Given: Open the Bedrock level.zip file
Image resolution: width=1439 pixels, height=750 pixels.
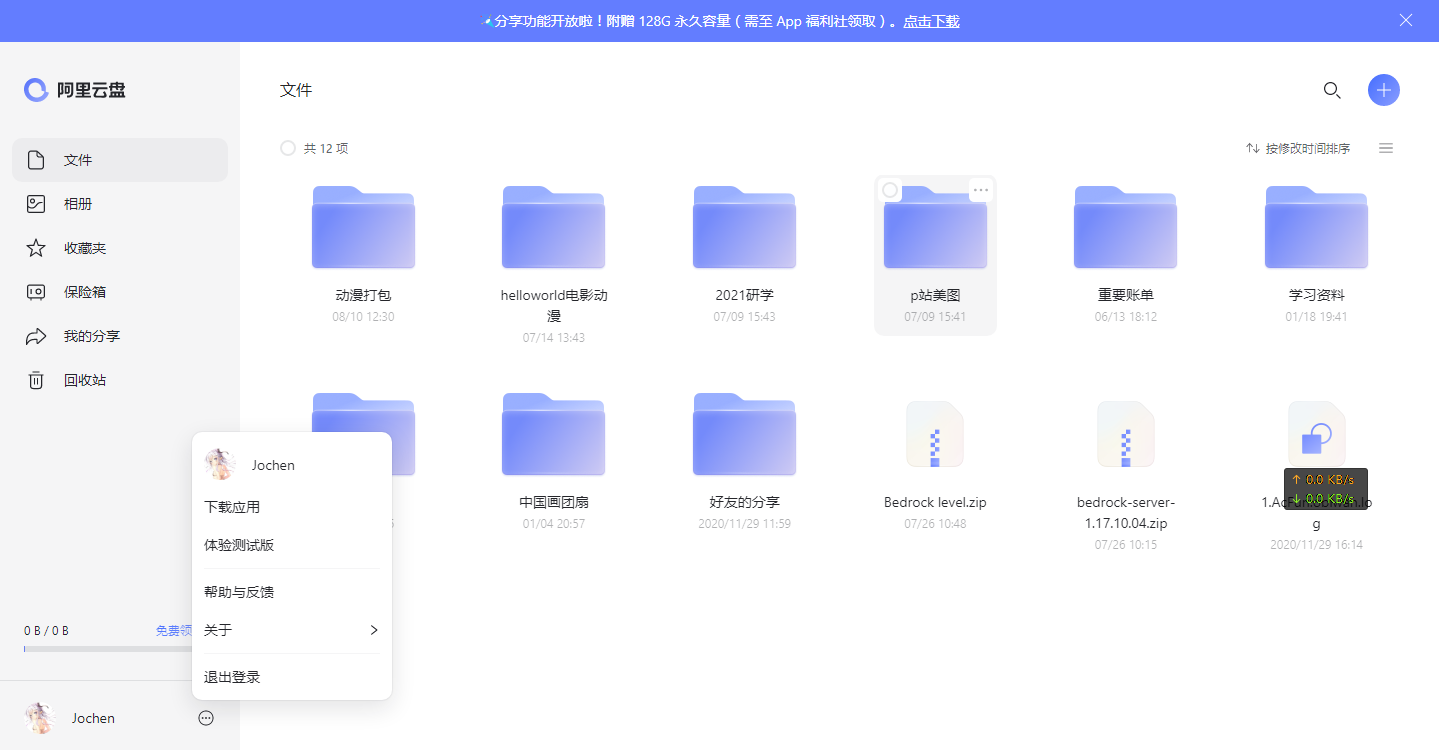Looking at the screenshot, I should click(x=935, y=435).
